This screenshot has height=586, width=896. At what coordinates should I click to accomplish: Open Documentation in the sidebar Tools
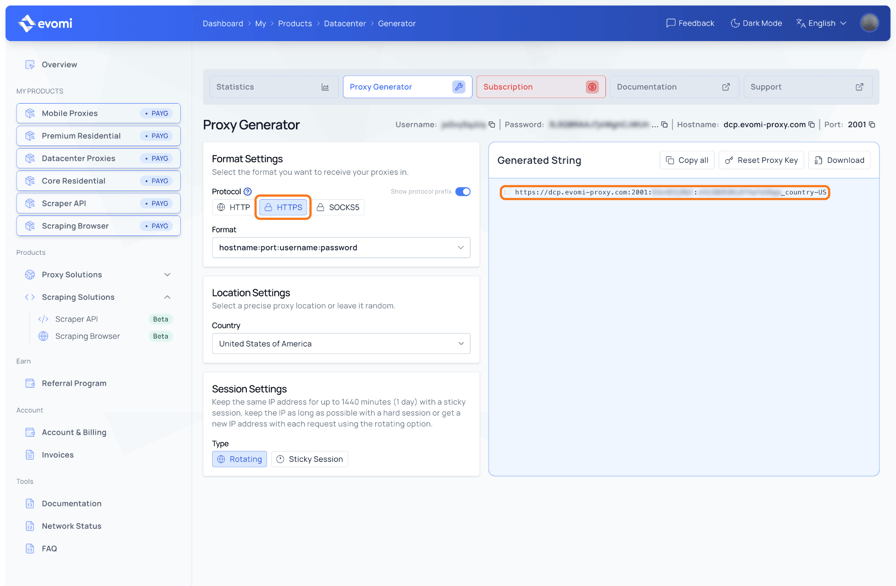(71, 504)
